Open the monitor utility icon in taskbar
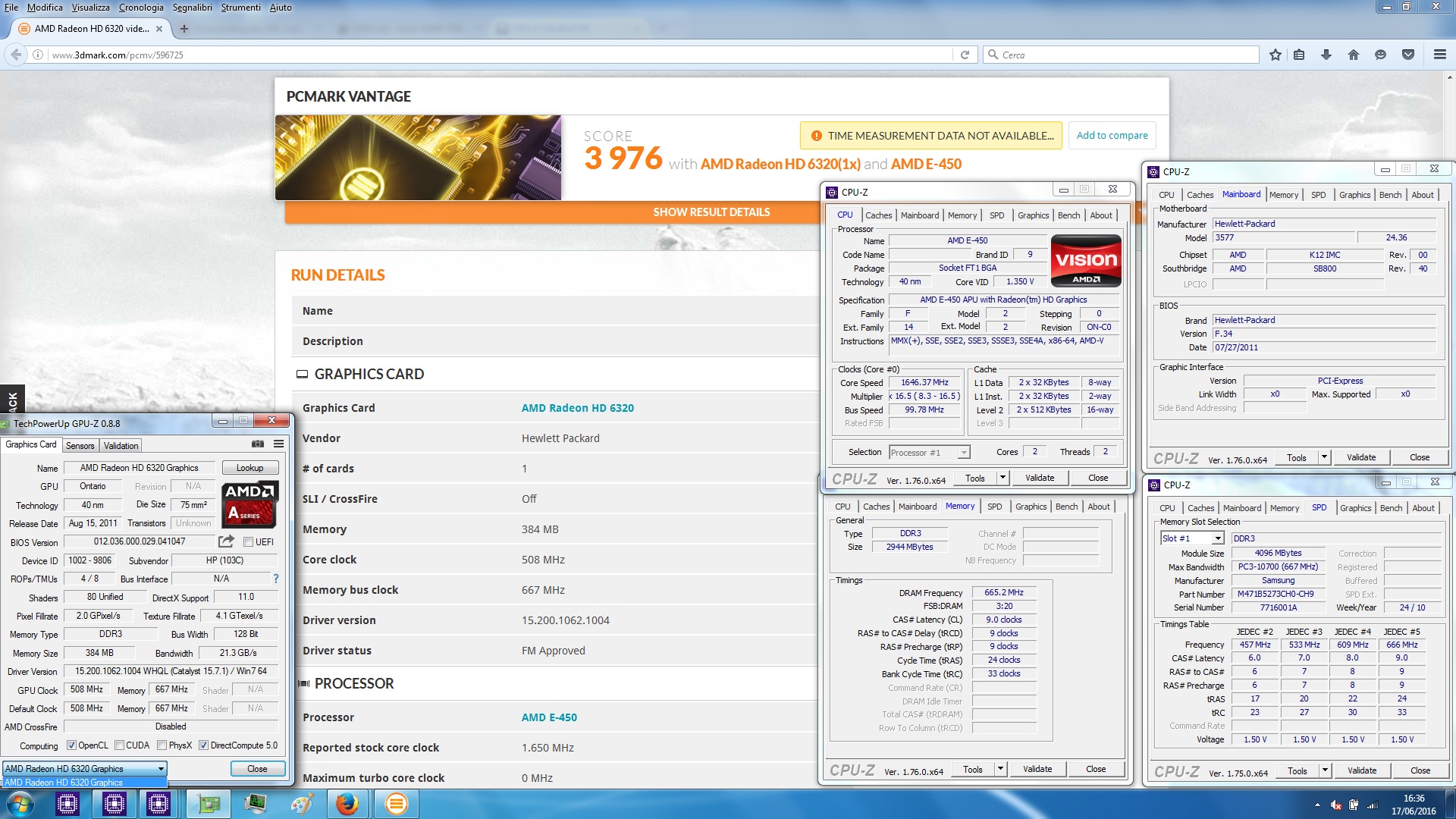Screen dimensions: 1456x819 pyautogui.click(x=256, y=804)
